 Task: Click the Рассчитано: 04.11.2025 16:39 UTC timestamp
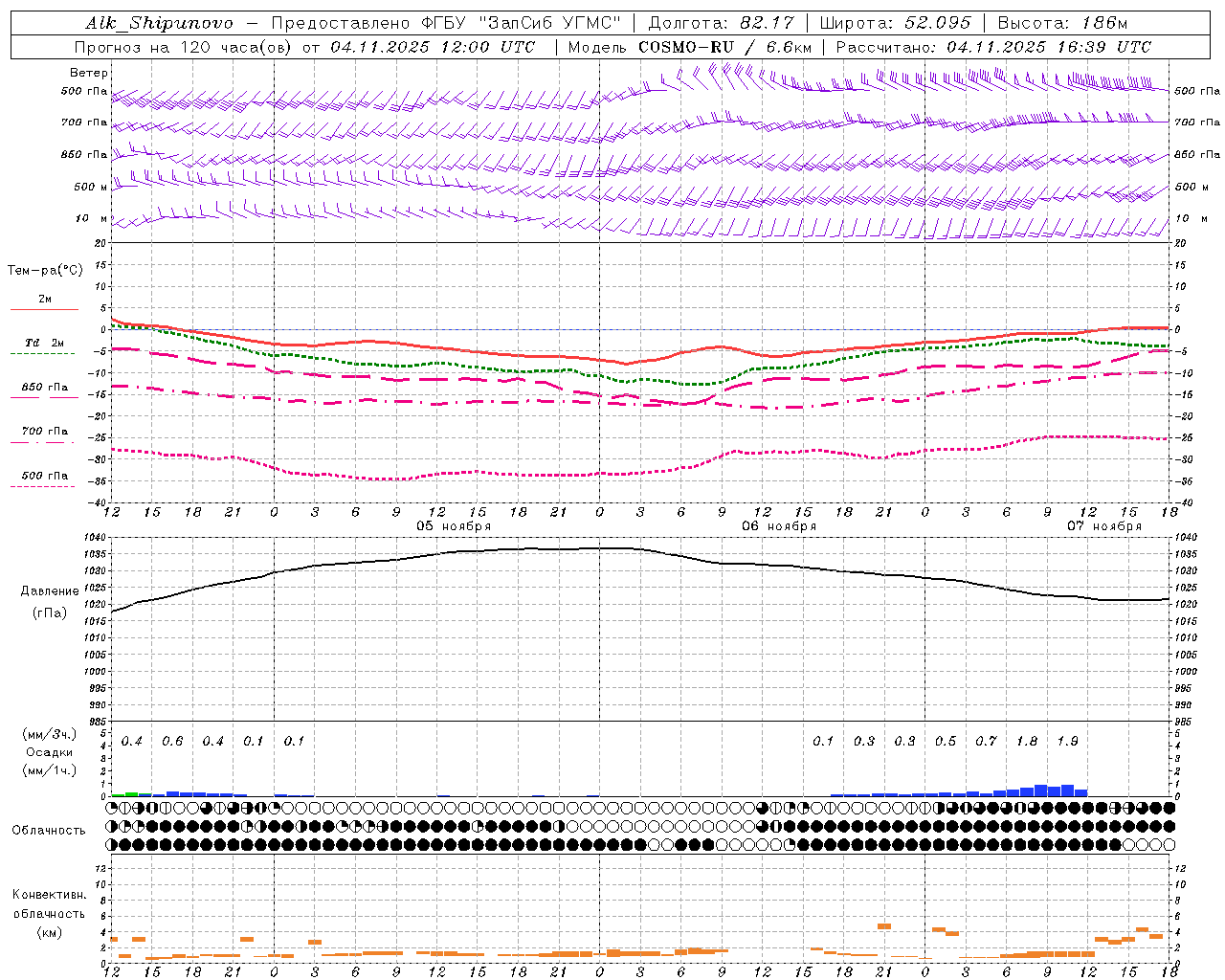[993, 47]
